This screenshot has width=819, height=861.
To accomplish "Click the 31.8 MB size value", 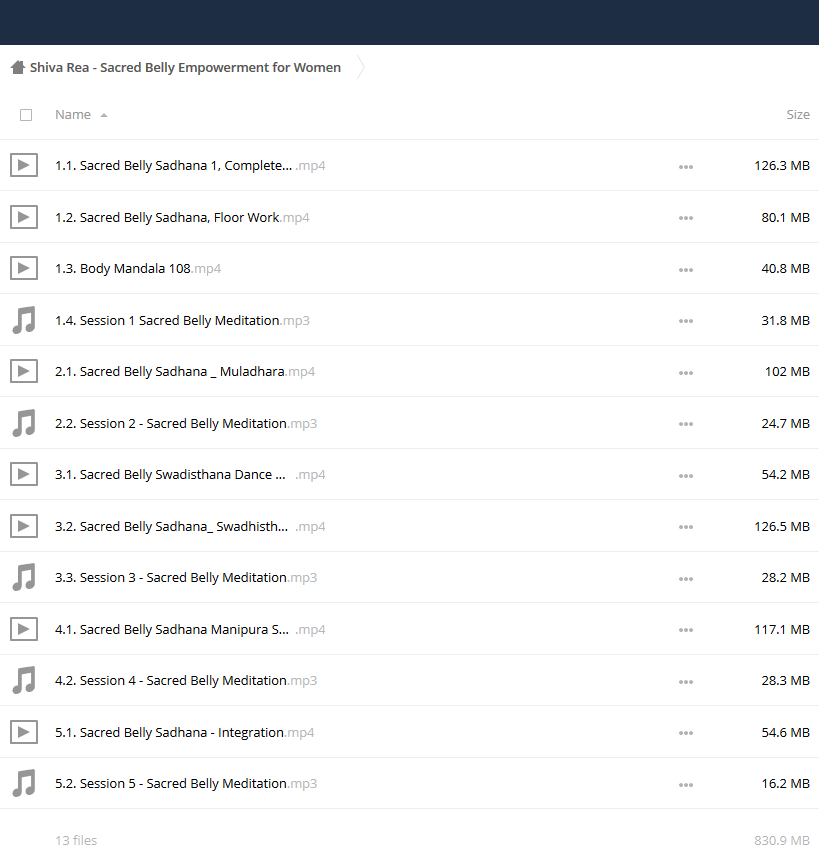I will pos(786,320).
